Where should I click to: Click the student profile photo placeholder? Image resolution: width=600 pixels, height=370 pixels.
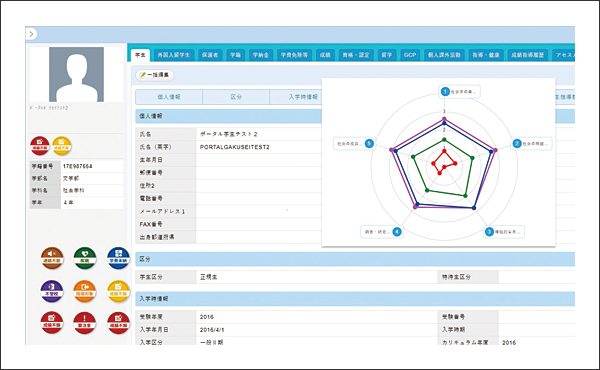click(x=76, y=74)
